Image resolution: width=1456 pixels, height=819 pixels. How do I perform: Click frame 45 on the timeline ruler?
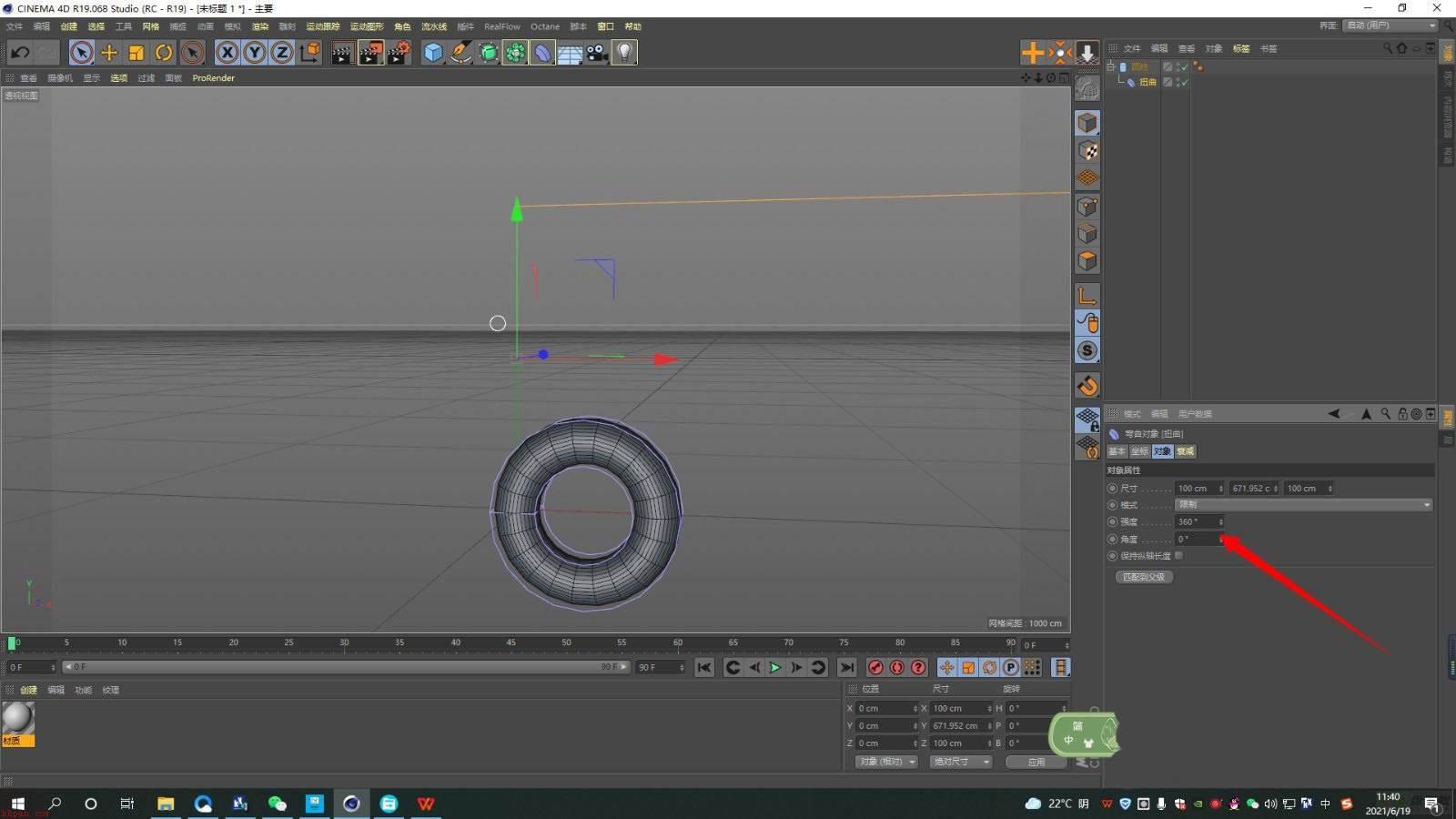tap(511, 642)
